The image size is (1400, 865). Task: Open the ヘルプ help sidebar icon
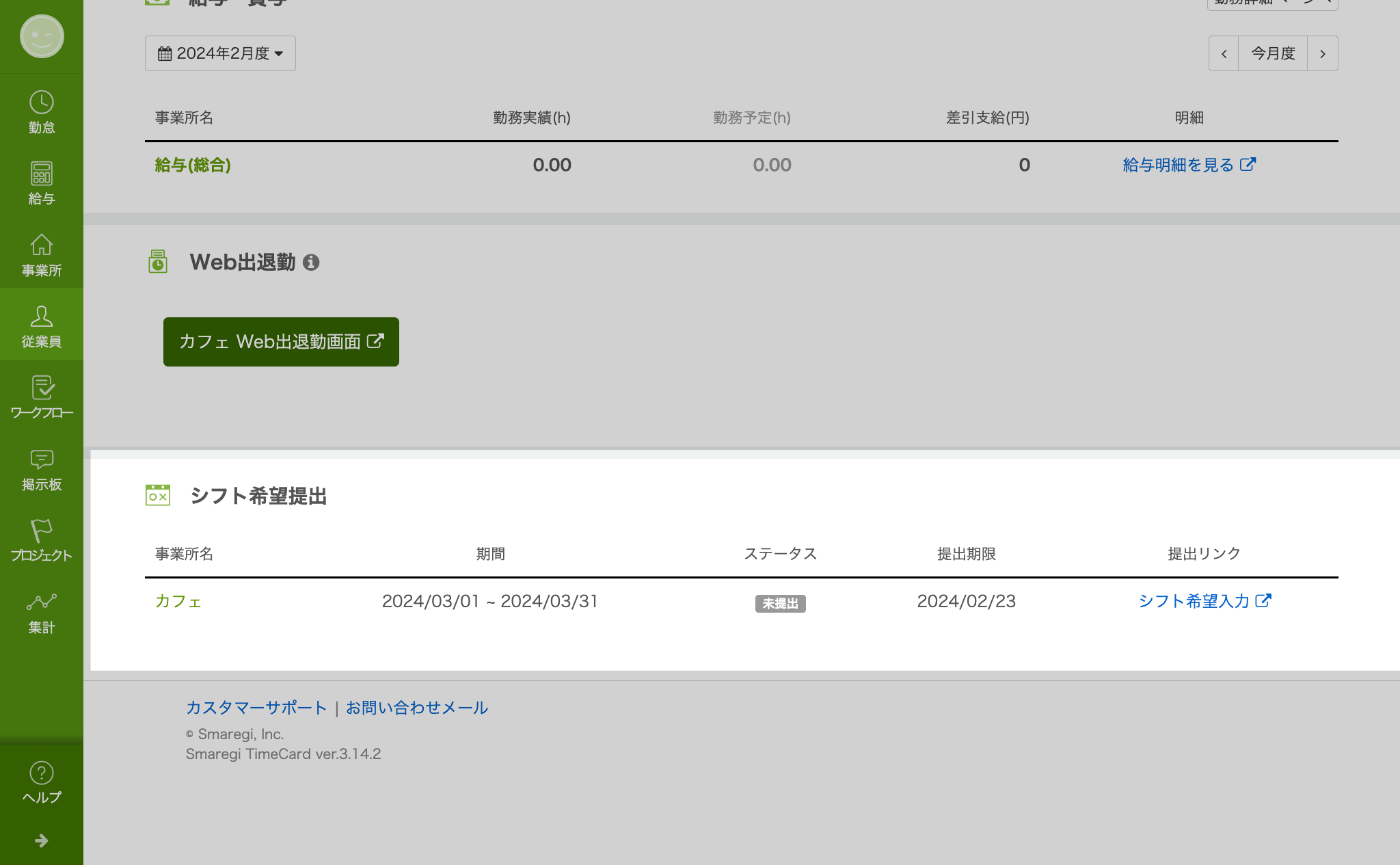(x=42, y=782)
